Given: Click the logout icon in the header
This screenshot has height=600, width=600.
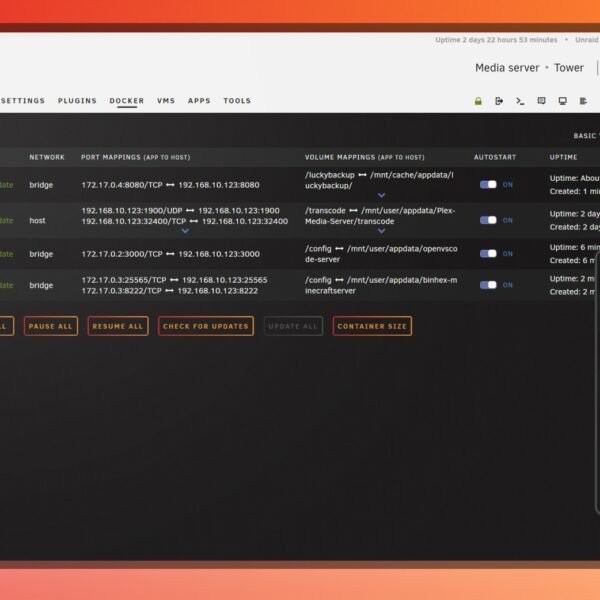Looking at the screenshot, I should [499, 101].
